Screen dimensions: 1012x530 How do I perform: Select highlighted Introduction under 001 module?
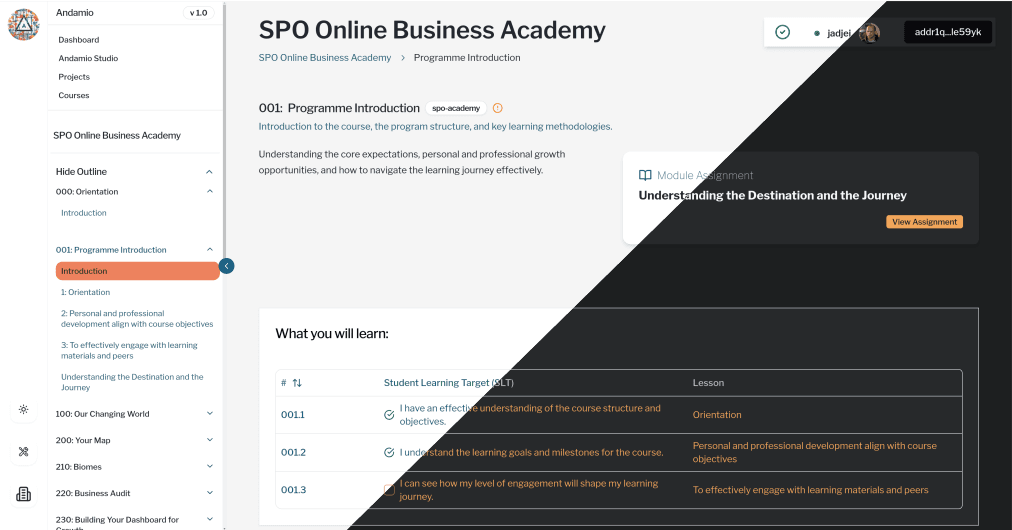(x=137, y=271)
